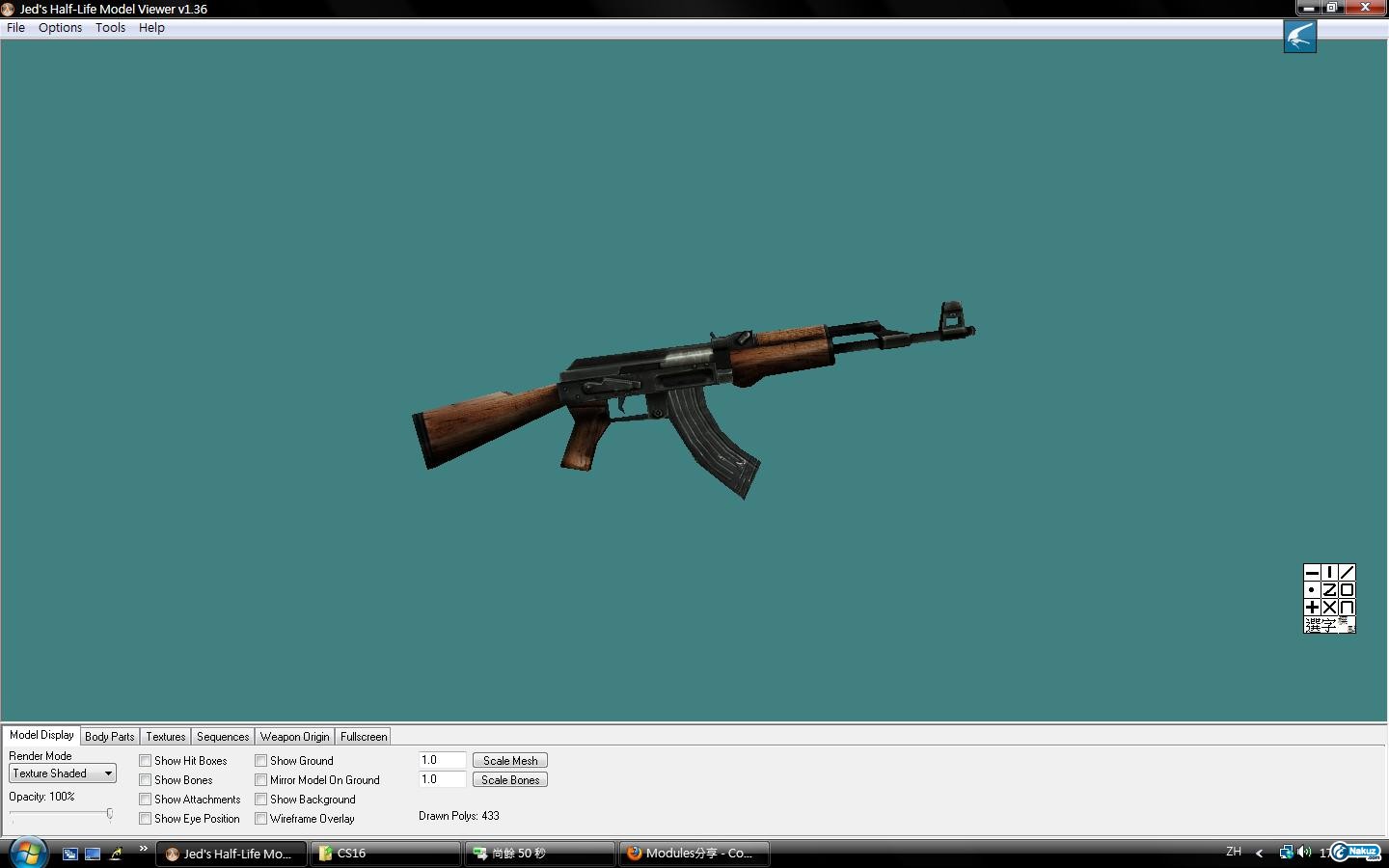Tick the Show Eye Position checkbox

145,818
